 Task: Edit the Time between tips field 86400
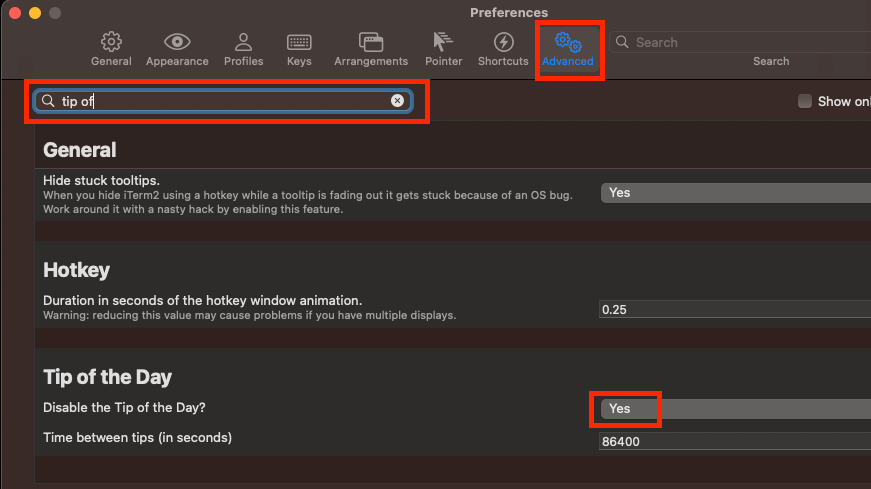pyautogui.click(x=735, y=441)
